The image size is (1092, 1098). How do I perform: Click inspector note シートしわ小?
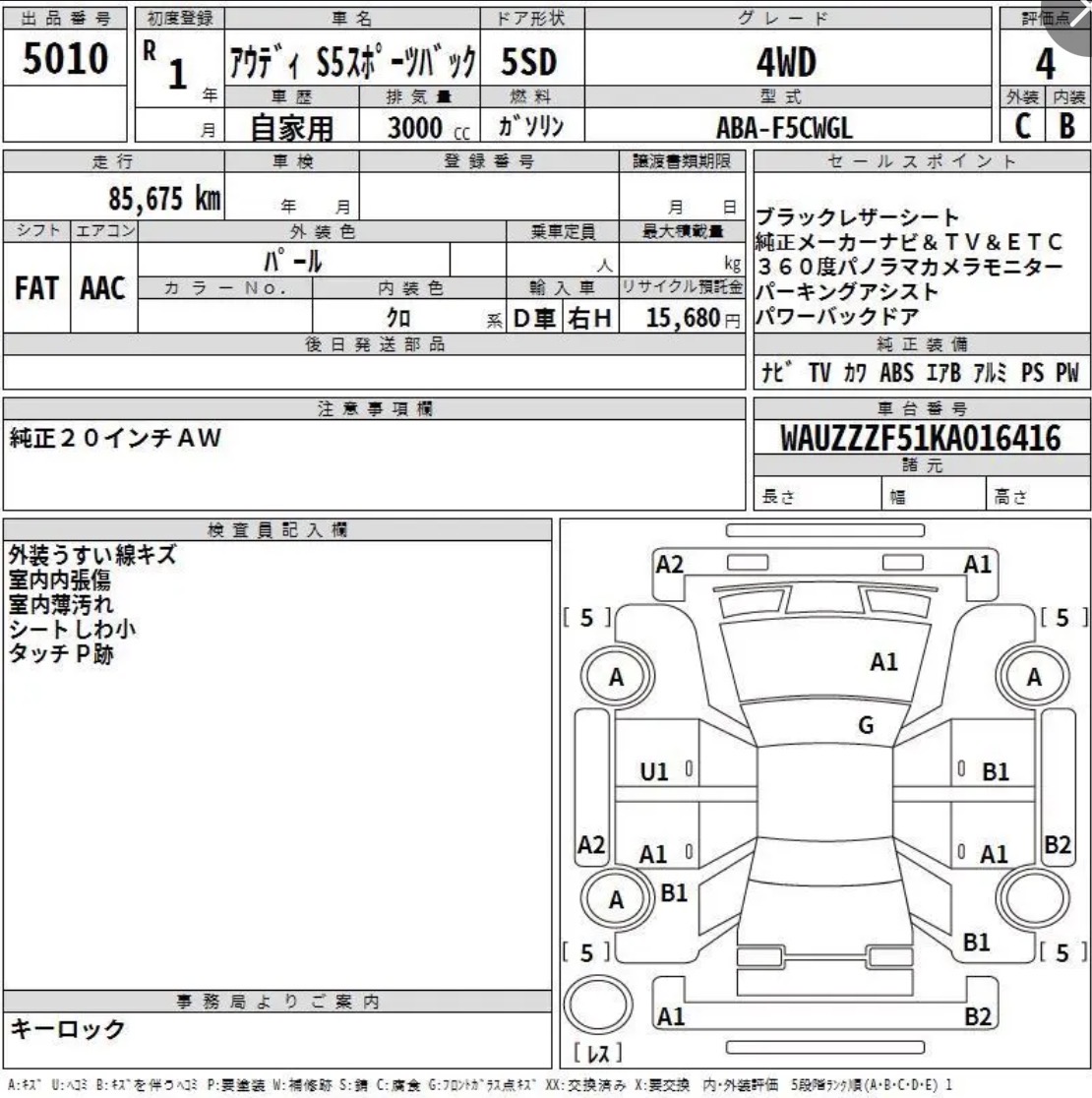tap(72, 629)
